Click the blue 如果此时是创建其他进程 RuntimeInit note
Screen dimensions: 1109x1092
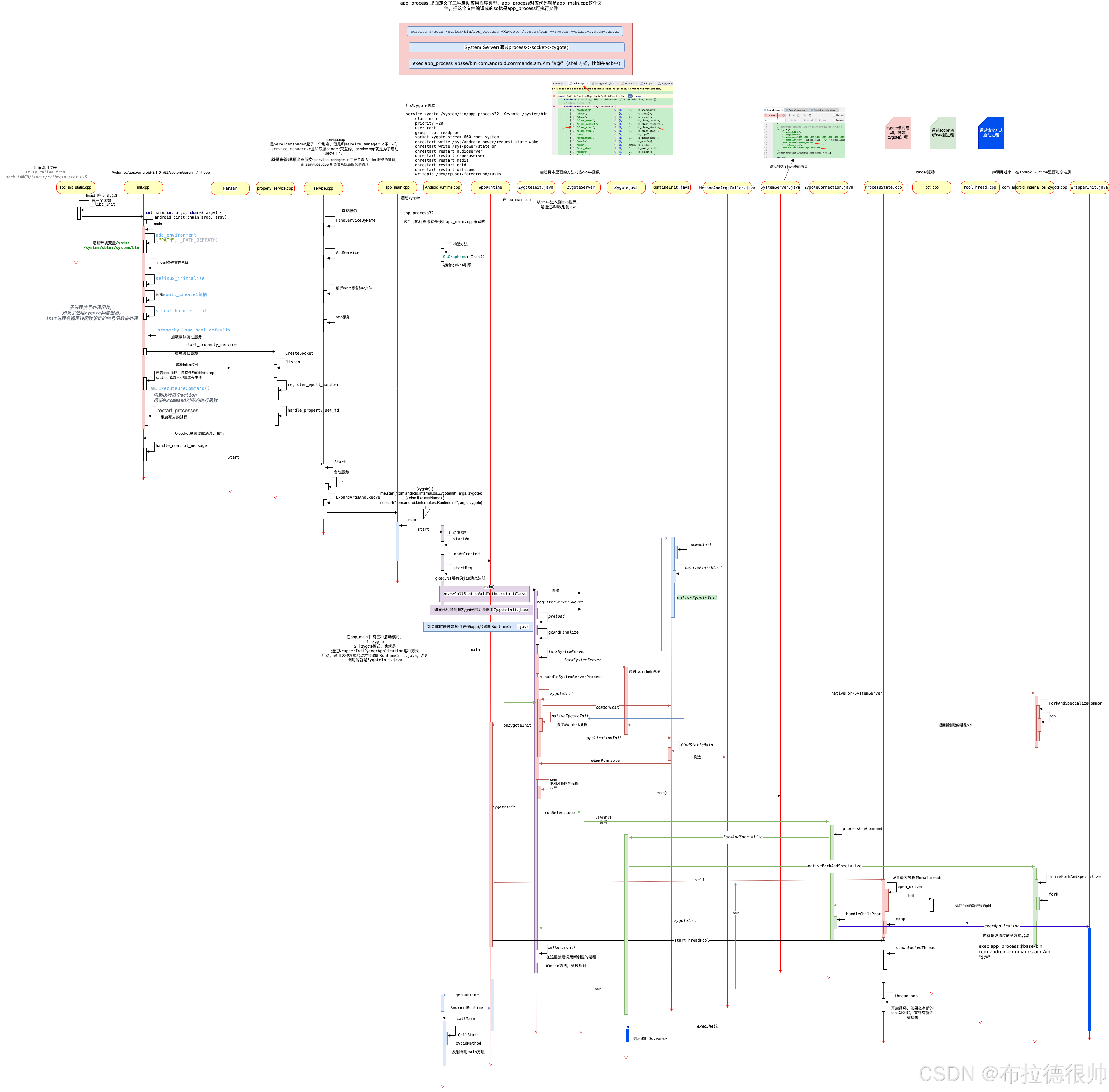tap(478, 627)
